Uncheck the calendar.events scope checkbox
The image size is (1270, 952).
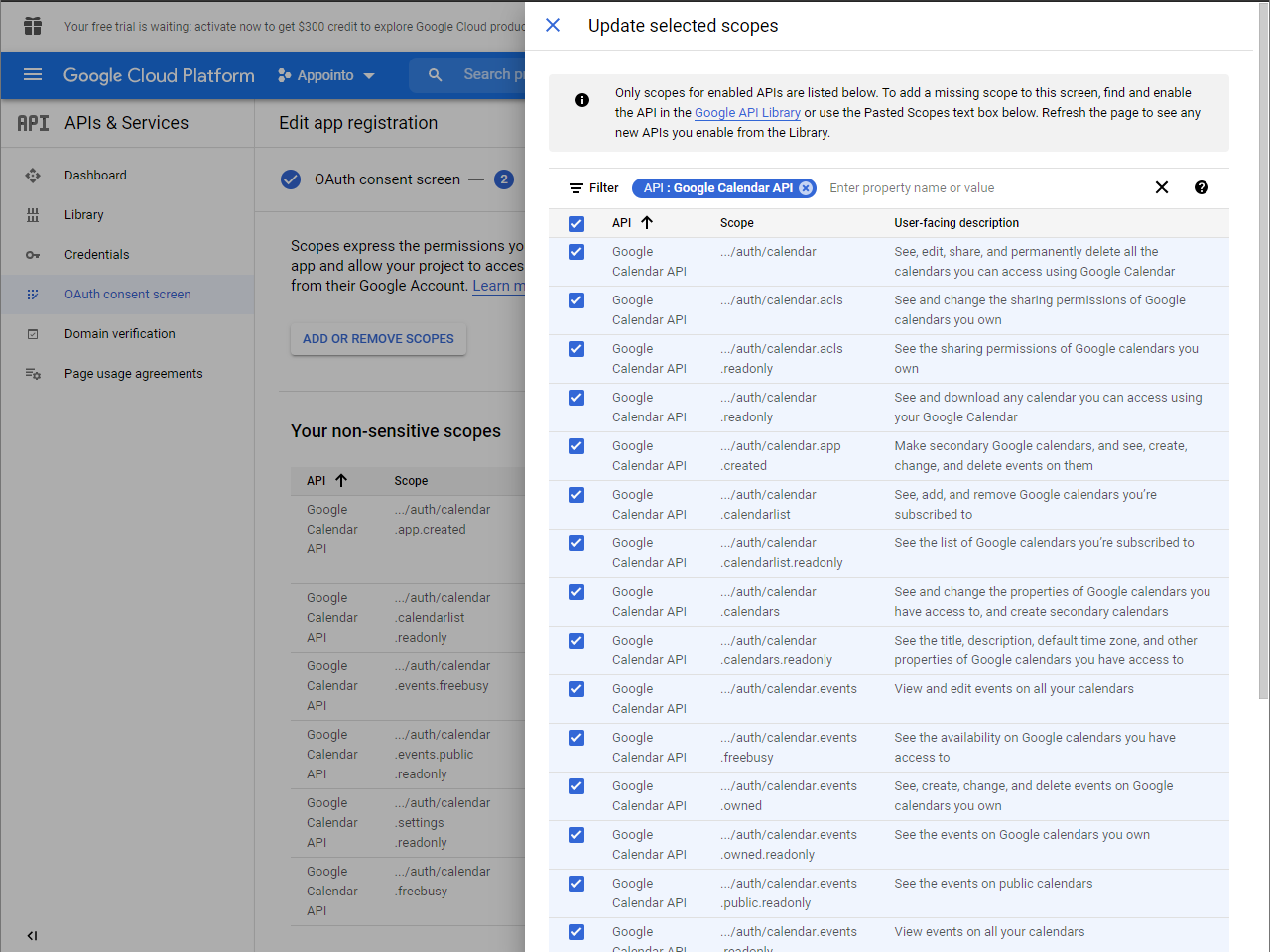(x=576, y=689)
